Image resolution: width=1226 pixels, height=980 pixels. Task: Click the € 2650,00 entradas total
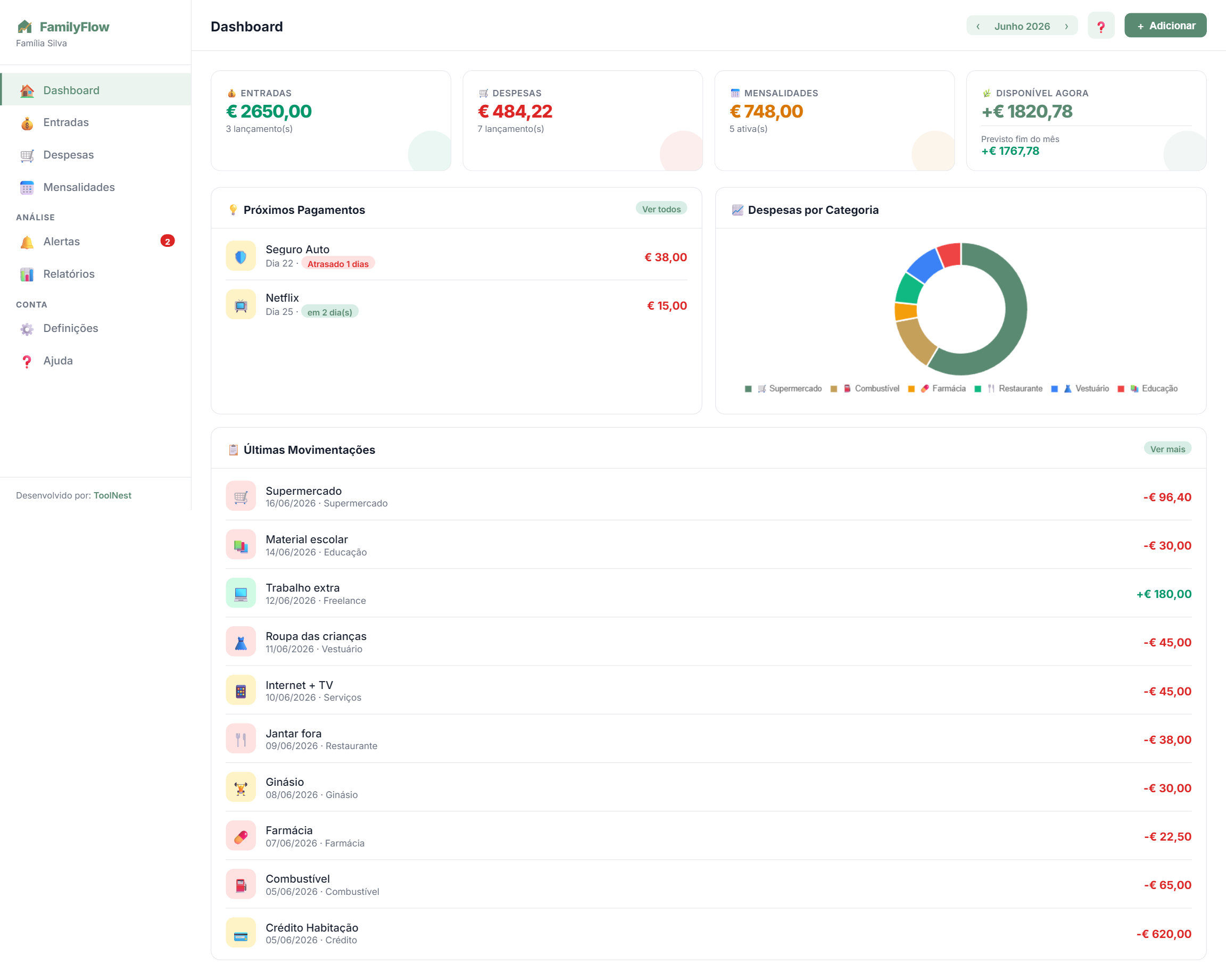[269, 111]
